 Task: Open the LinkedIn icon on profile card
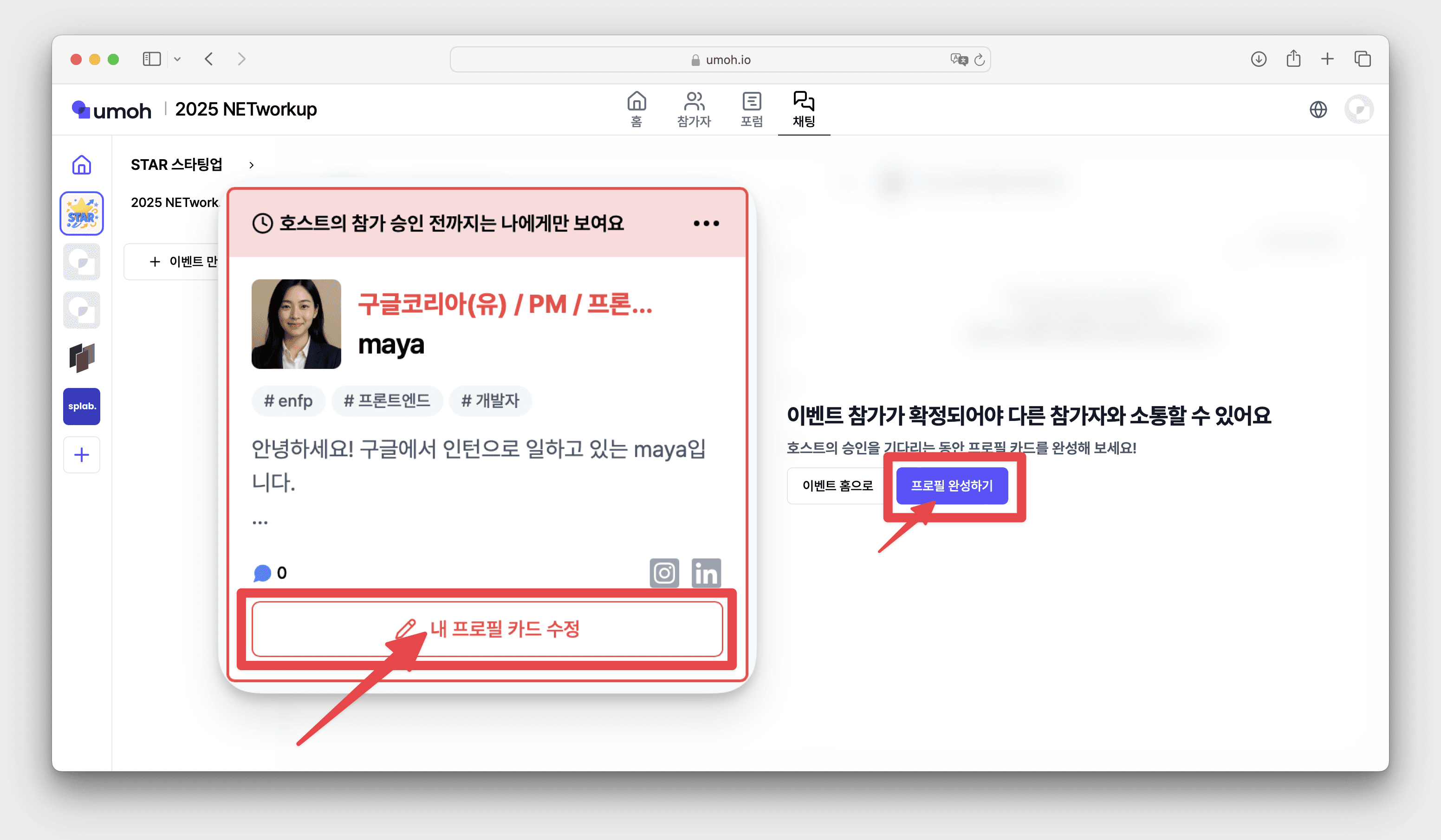tap(706, 572)
